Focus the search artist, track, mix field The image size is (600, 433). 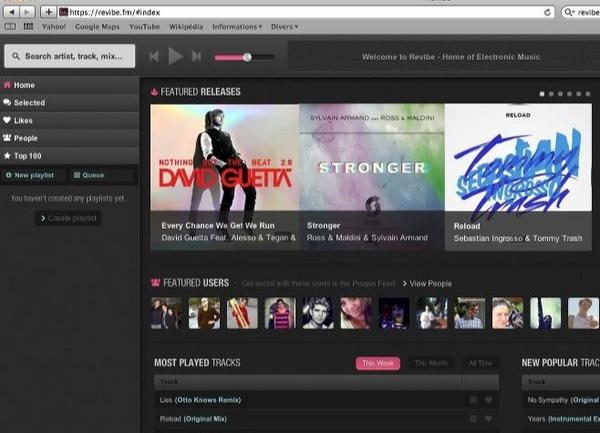coord(70,56)
